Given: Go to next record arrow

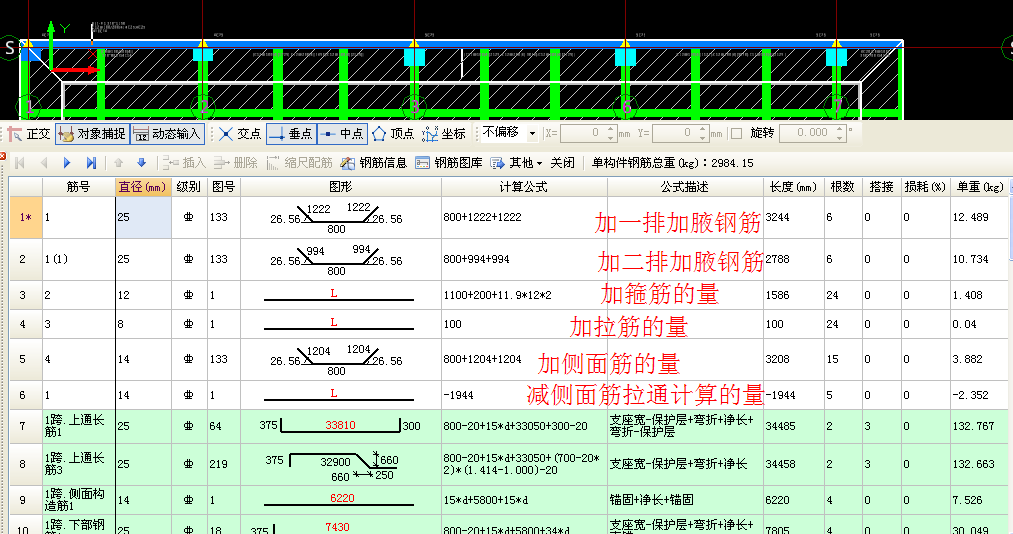Looking at the screenshot, I should [x=67, y=163].
